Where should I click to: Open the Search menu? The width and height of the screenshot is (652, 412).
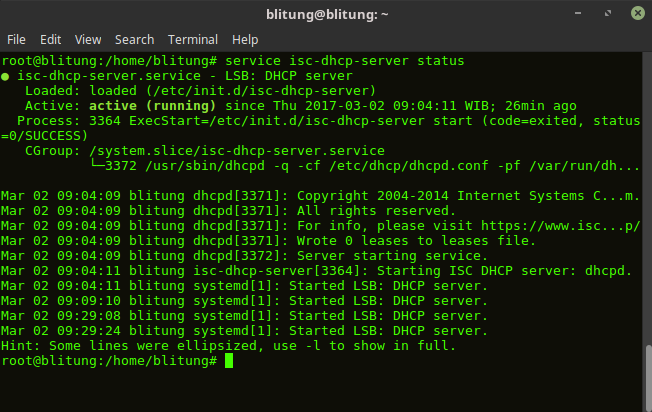[134, 40]
